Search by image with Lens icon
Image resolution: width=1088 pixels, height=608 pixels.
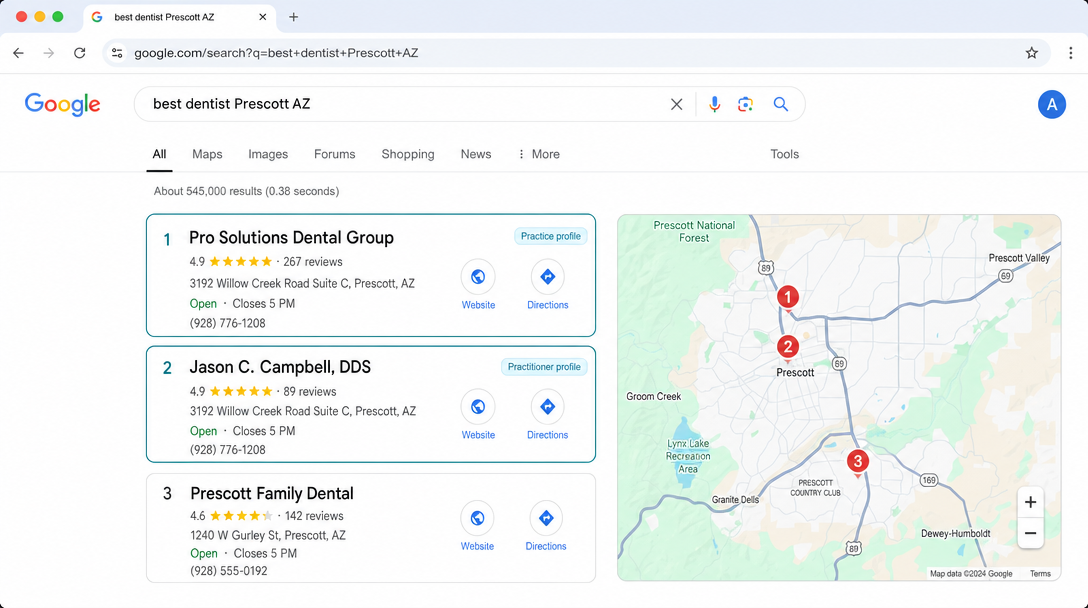pyautogui.click(x=745, y=104)
